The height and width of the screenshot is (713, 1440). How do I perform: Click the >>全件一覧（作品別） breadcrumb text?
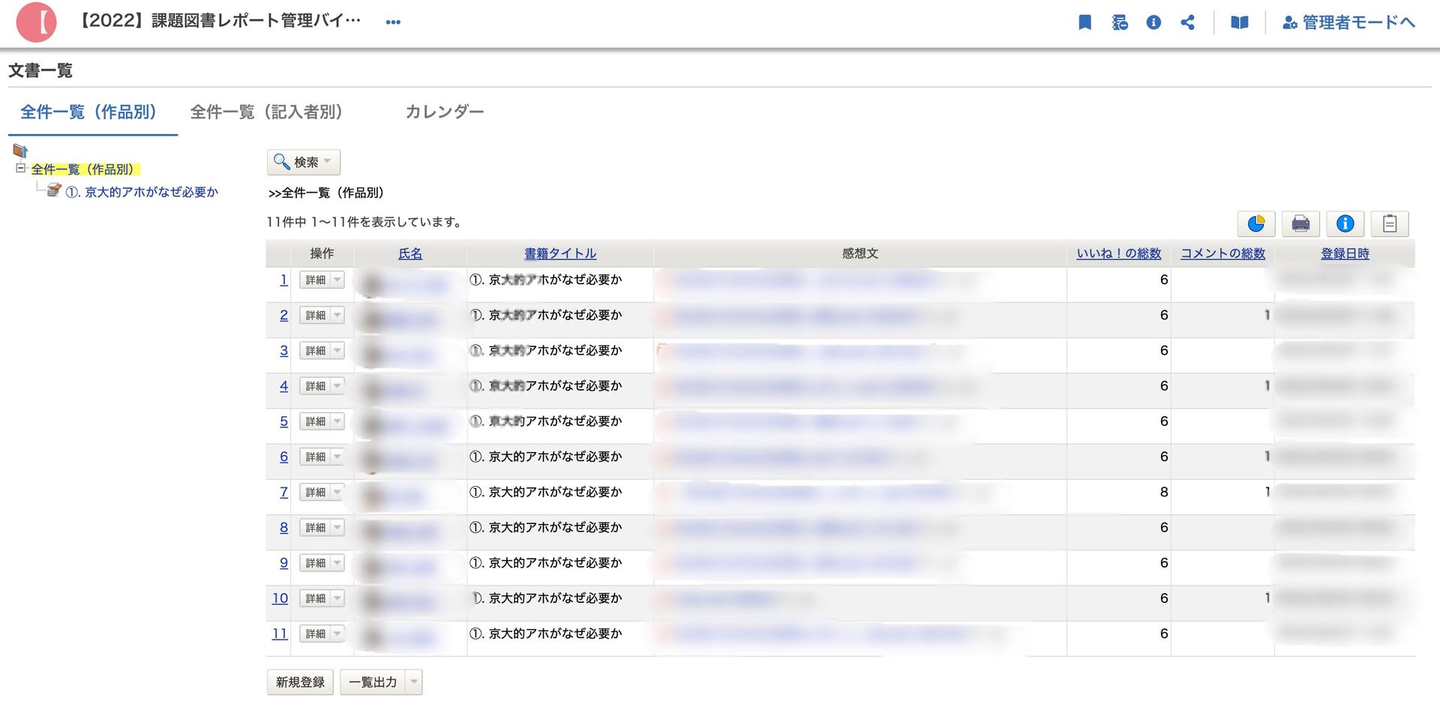click(326, 193)
